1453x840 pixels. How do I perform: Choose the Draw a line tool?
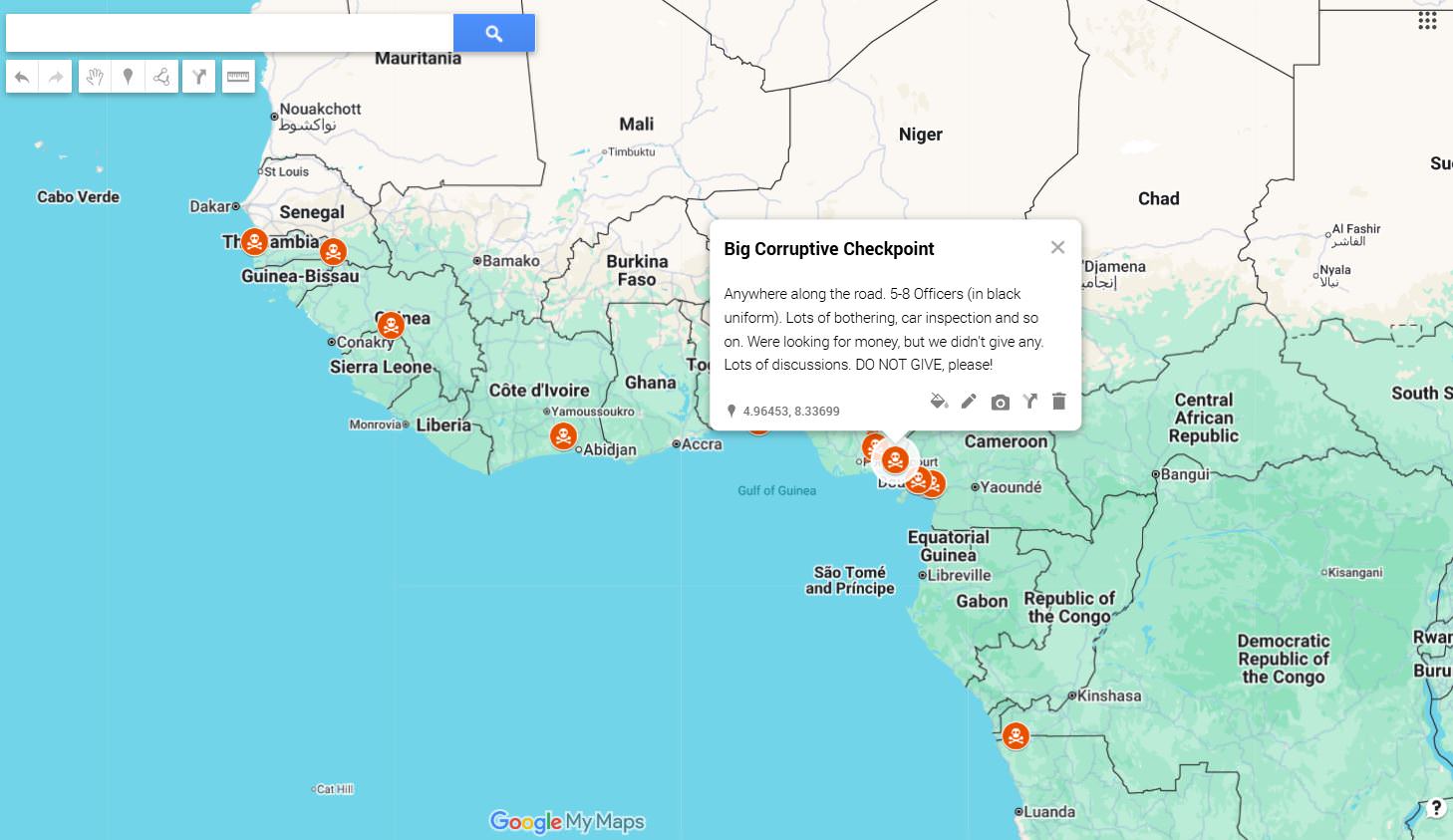point(161,77)
